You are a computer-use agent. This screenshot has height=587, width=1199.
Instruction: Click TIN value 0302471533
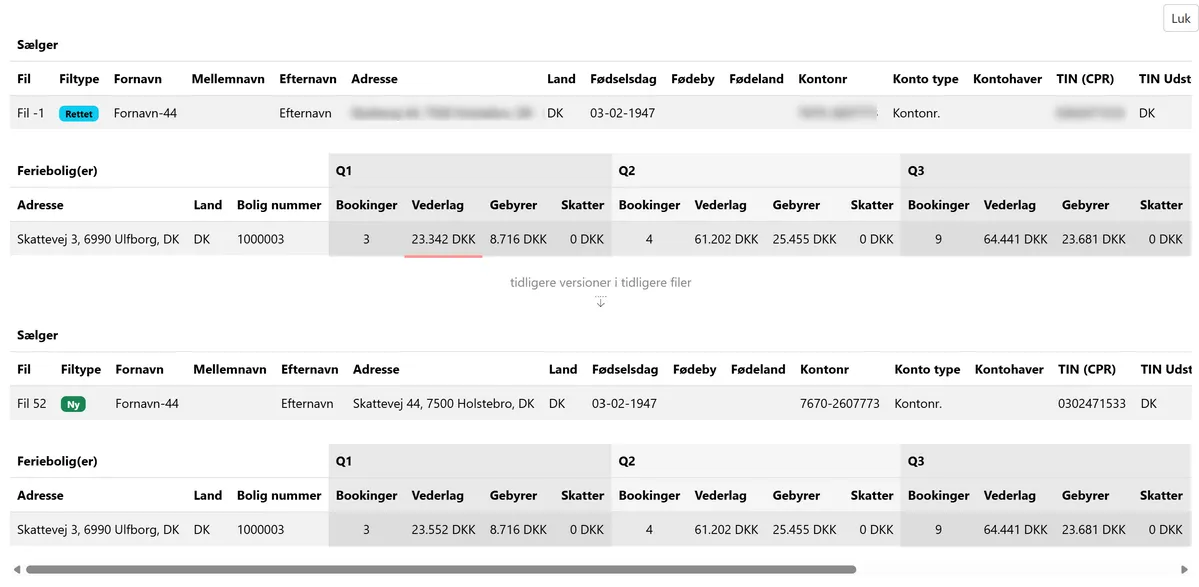pyautogui.click(x=1092, y=404)
